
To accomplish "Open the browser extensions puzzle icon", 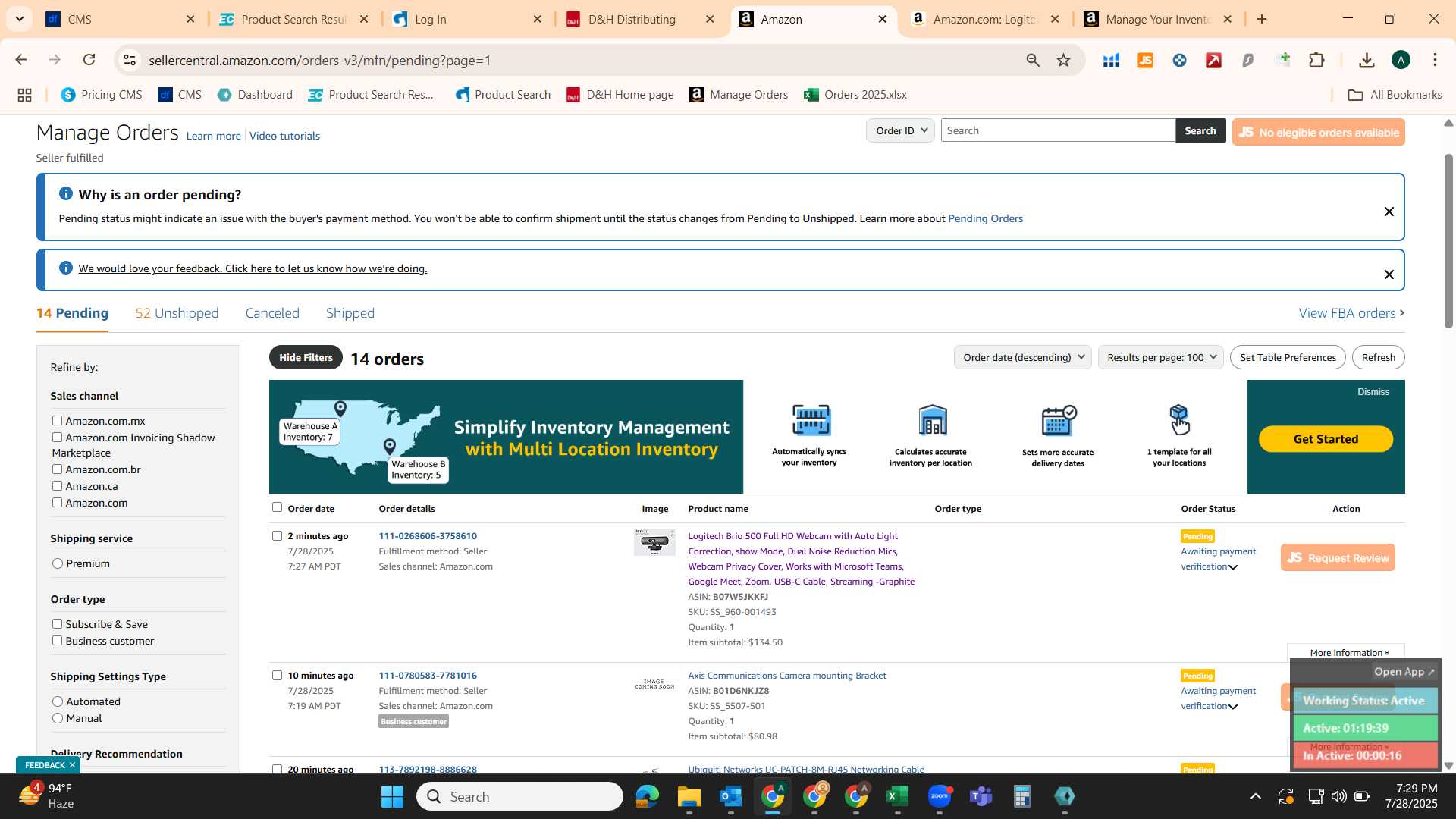I will click(1317, 60).
